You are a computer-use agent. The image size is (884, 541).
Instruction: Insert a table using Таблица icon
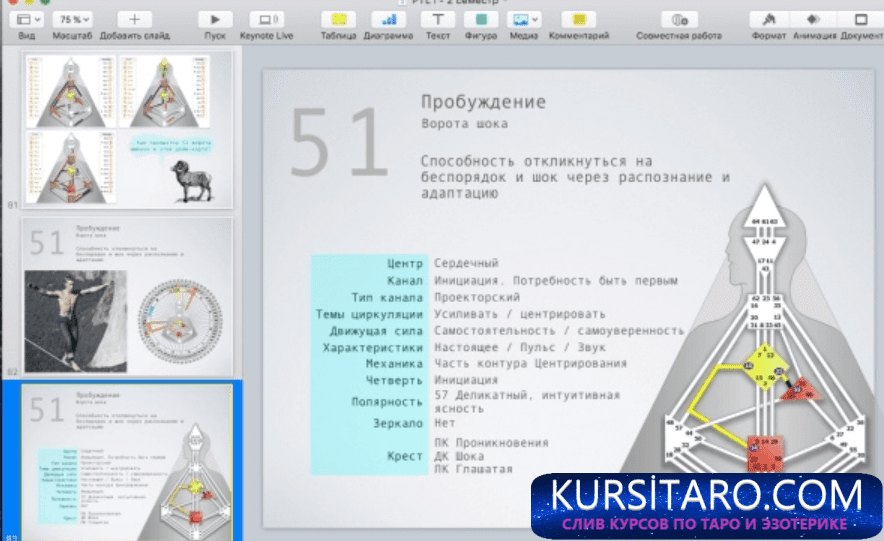[339, 19]
